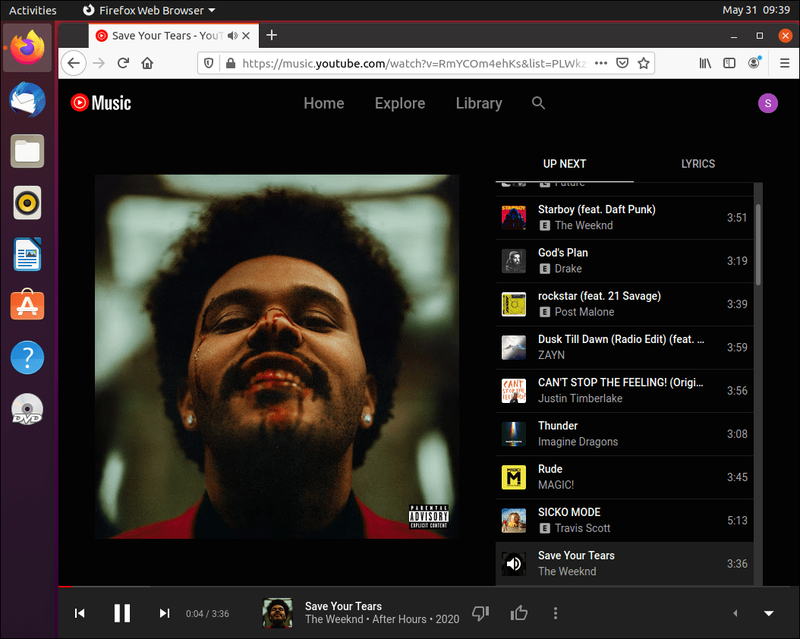Open page actions three-dot menu
The image size is (800, 639).
tap(601, 63)
